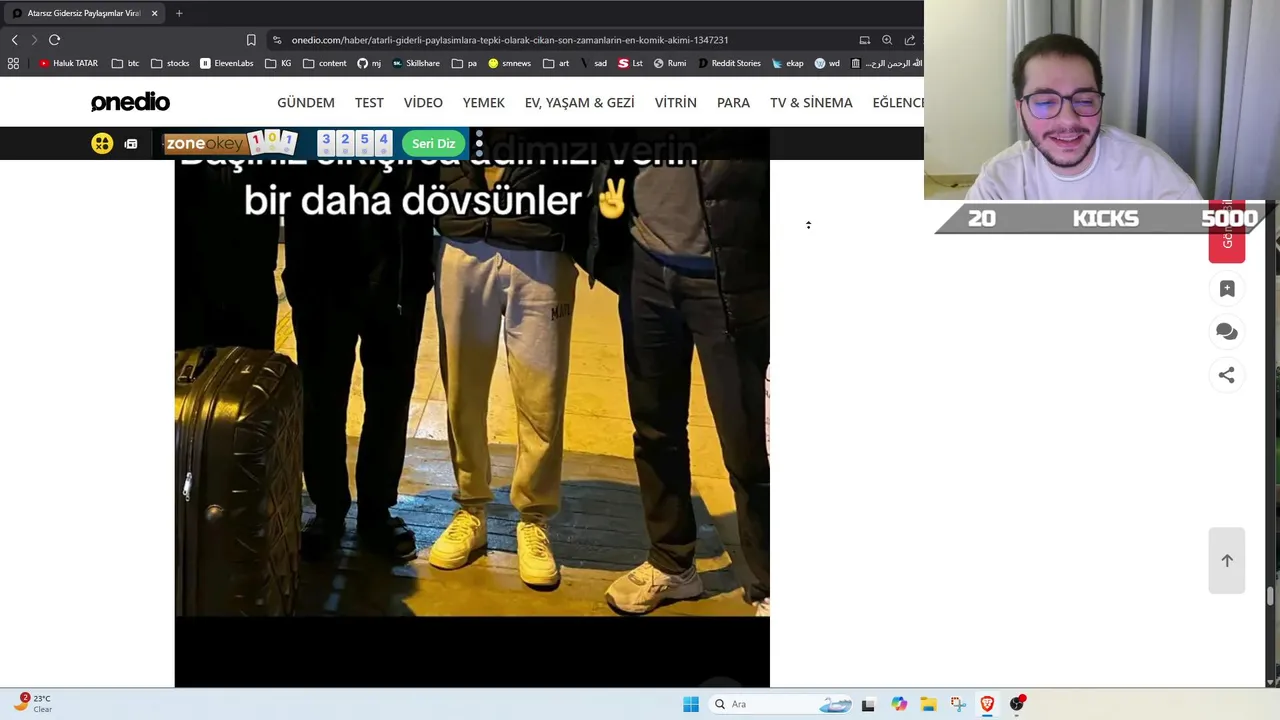Open comments with the chat bubble icon

pyautogui.click(x=1227, y=332)
